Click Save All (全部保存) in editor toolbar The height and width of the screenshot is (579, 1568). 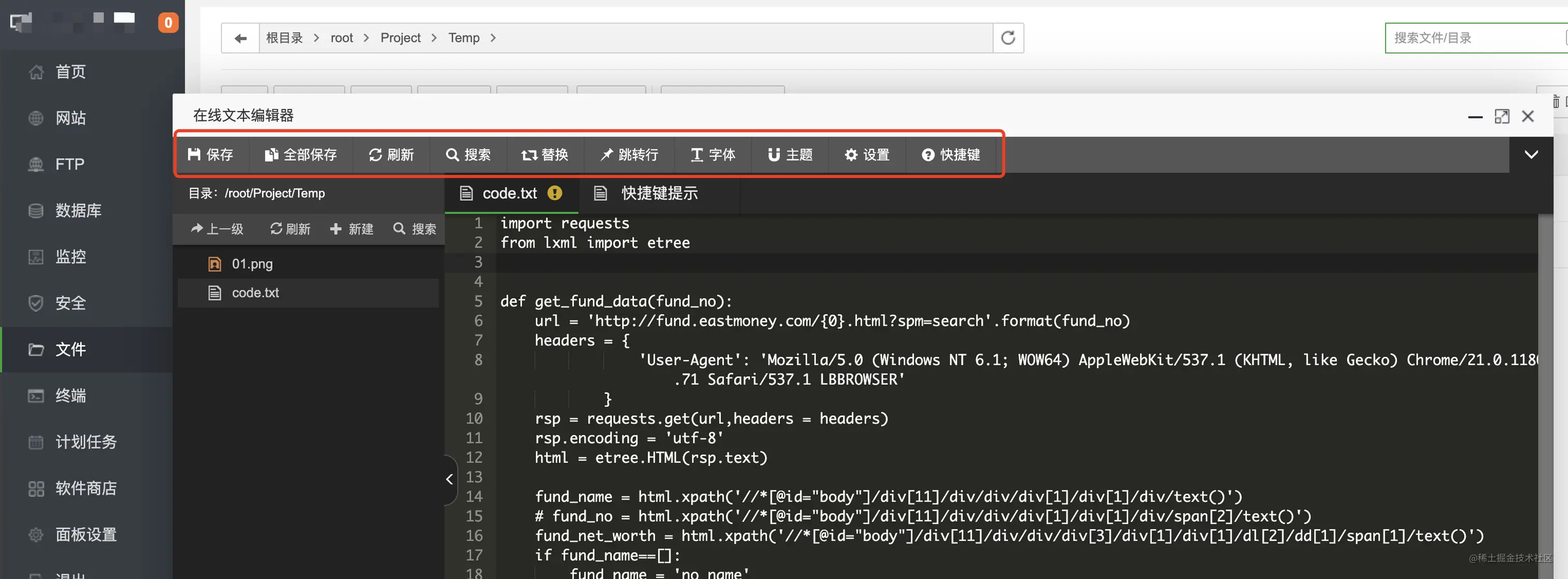(301, 155)
